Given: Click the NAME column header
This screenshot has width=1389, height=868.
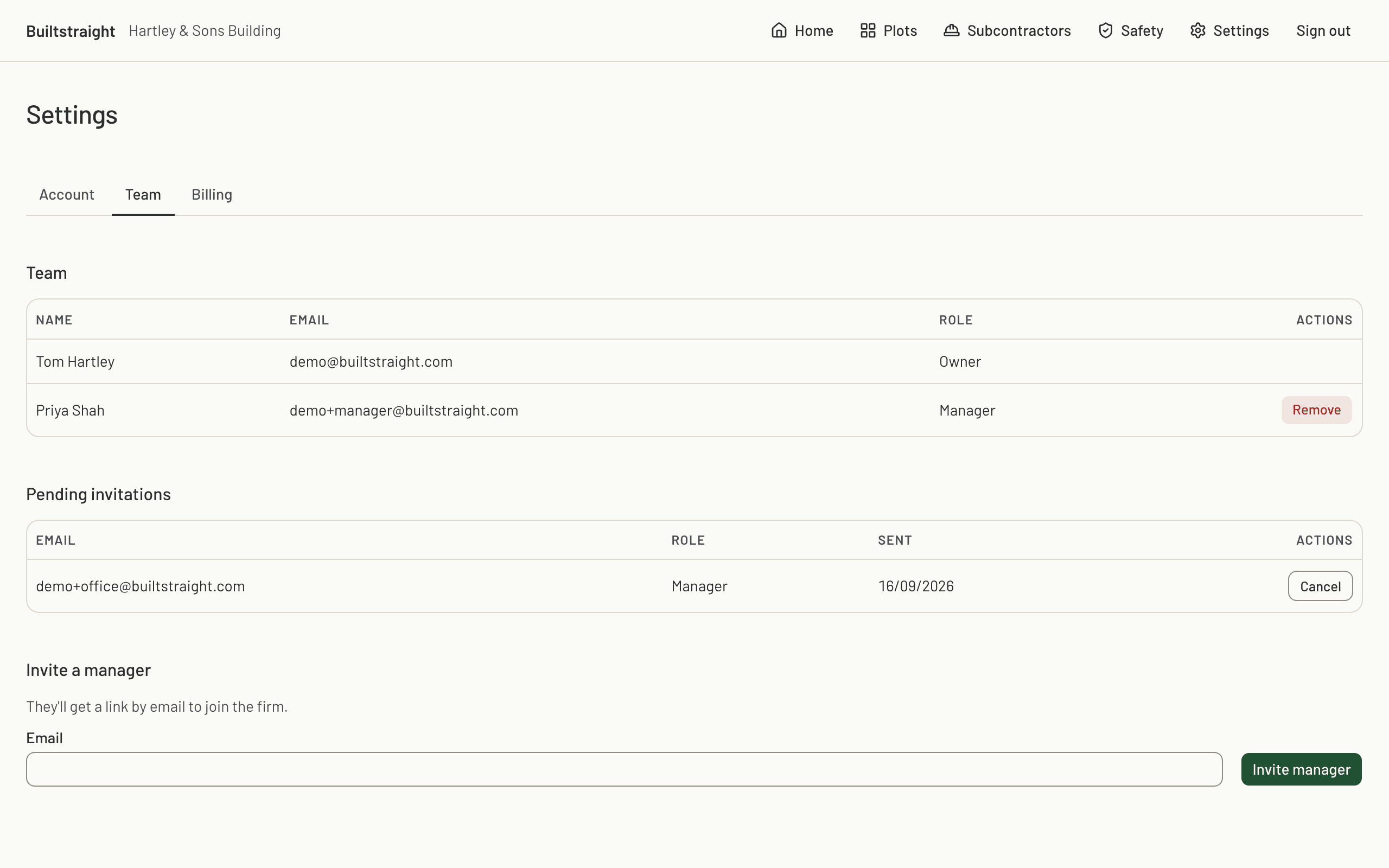Looking at the screenshot, I should 54,320.
